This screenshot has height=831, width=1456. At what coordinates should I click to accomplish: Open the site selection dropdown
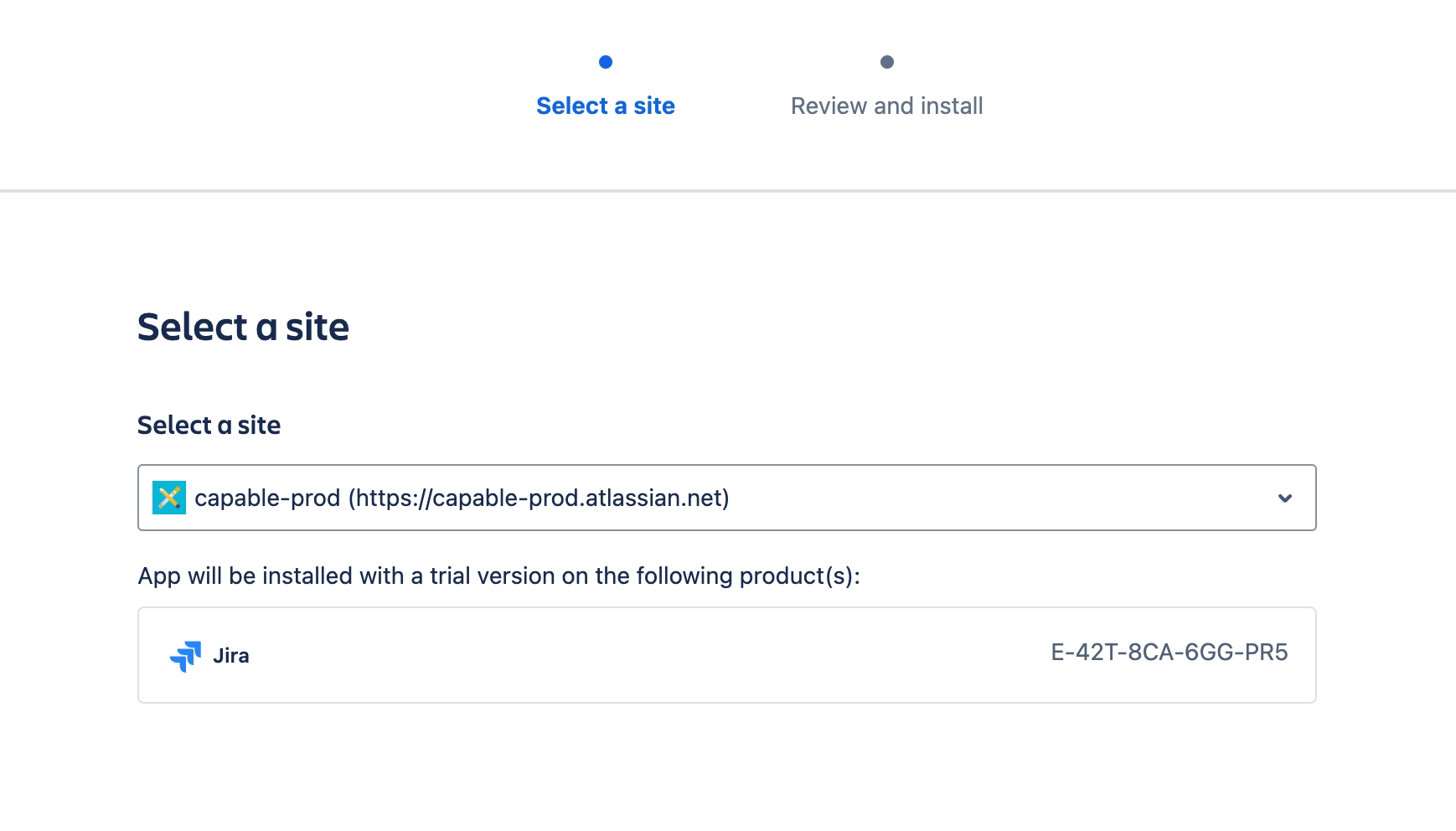coord(727,498)
